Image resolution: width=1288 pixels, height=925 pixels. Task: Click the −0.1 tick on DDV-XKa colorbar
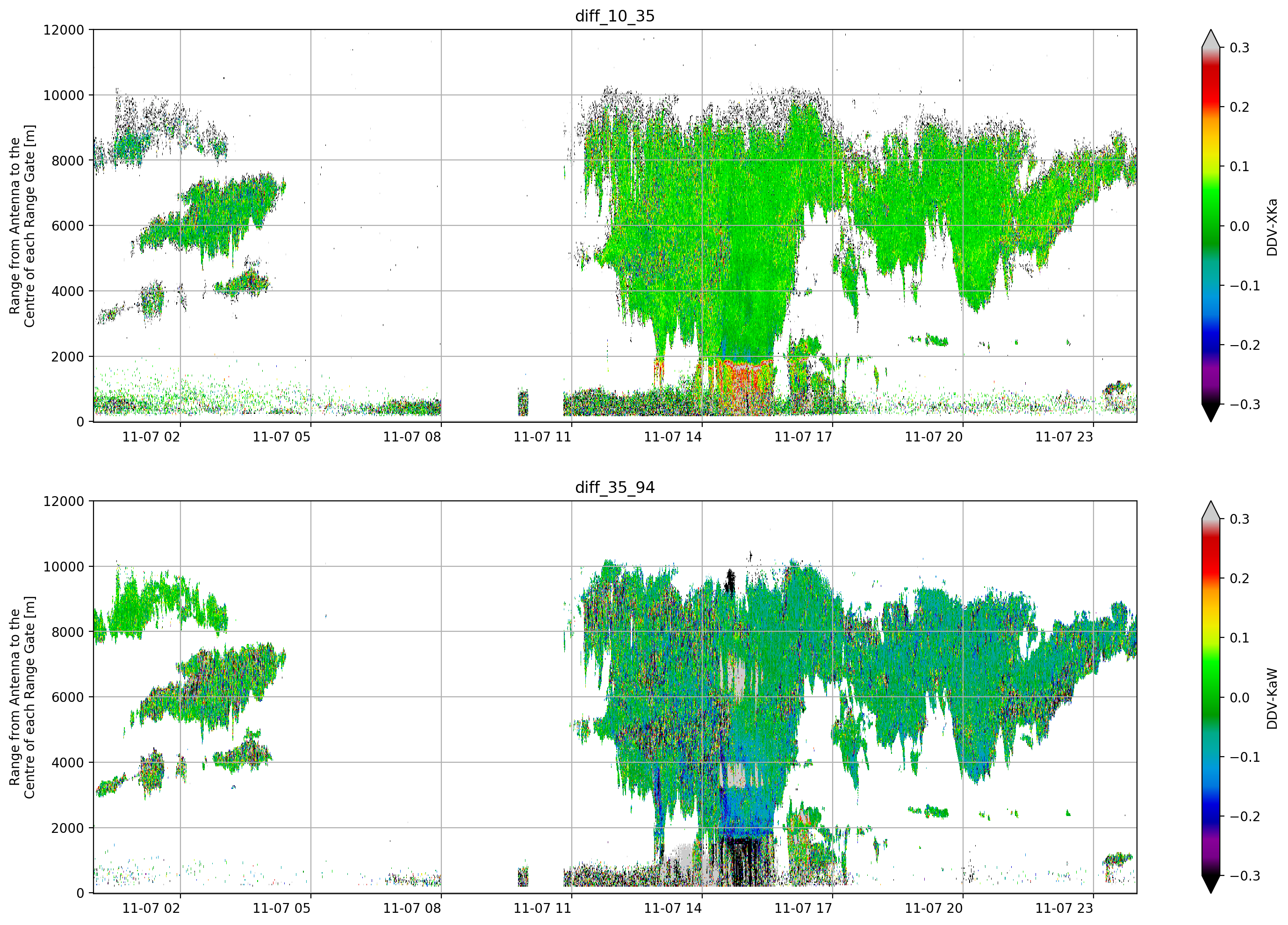(x=1245, y=286)
